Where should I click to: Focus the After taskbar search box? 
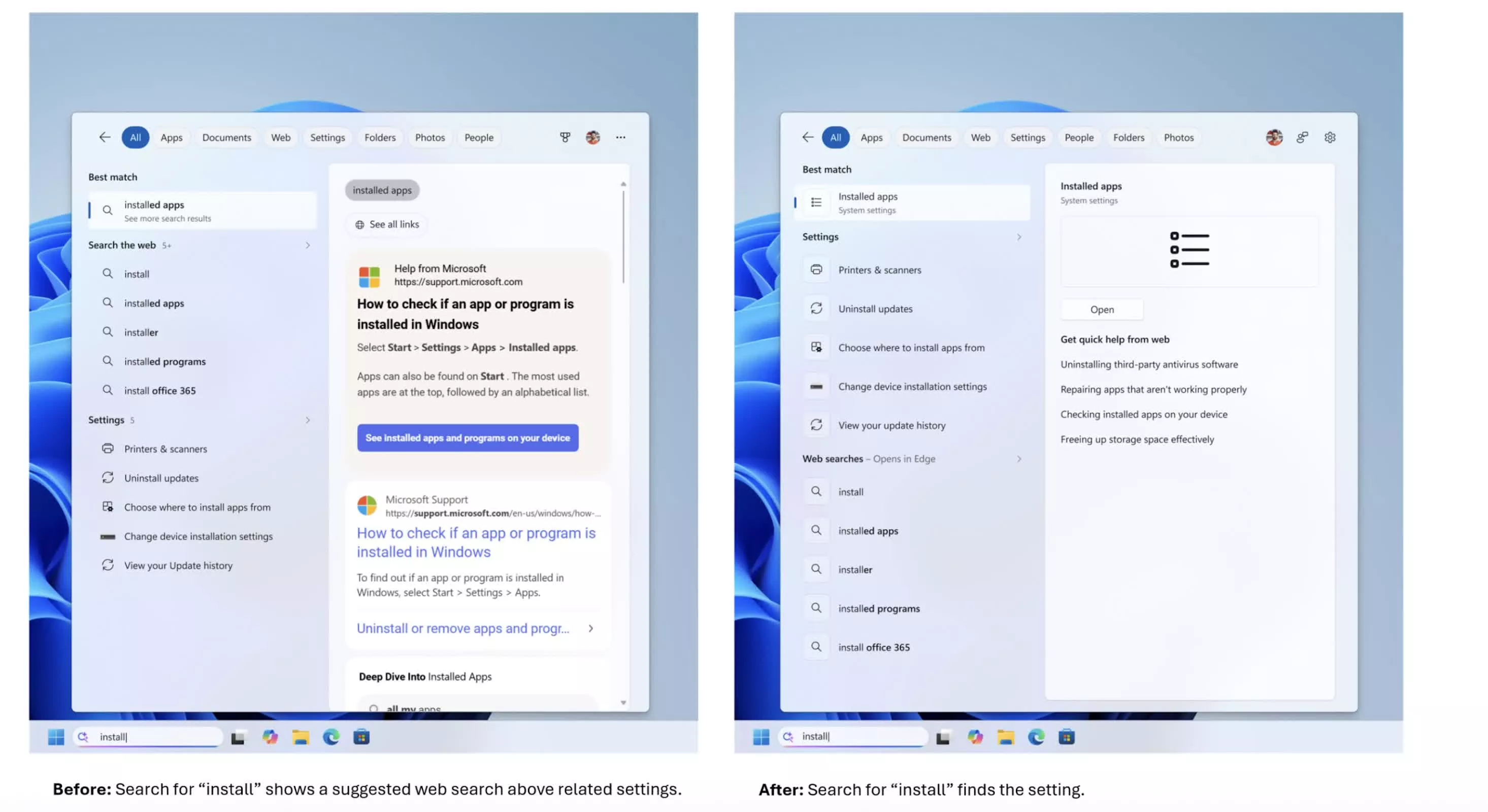(853, 737)
